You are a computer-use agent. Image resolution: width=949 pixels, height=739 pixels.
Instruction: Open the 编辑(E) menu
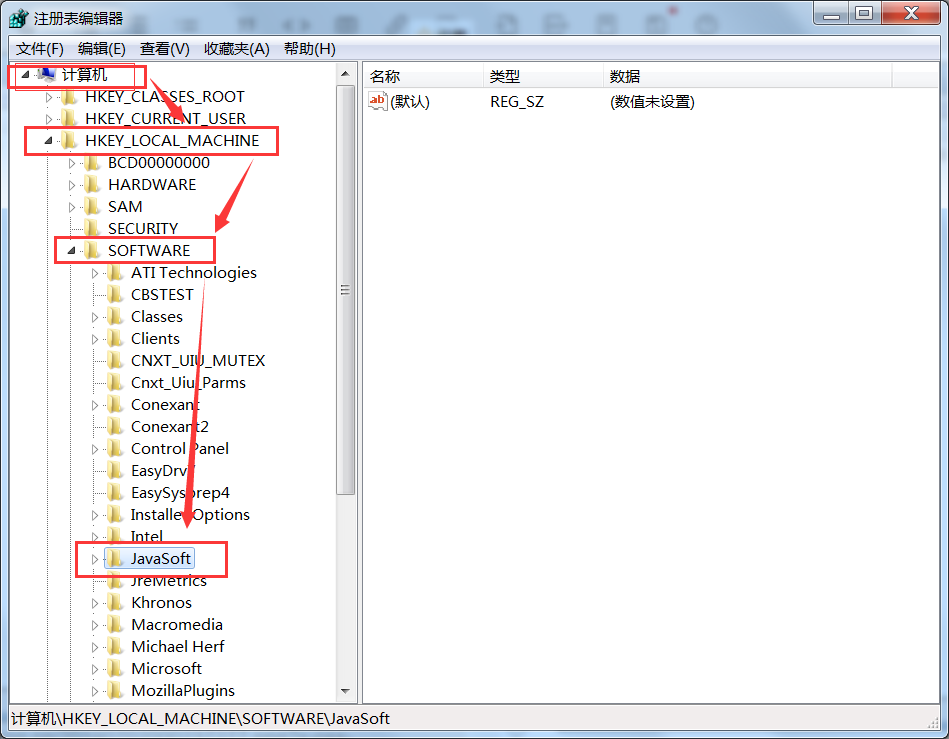pos(102,49)
